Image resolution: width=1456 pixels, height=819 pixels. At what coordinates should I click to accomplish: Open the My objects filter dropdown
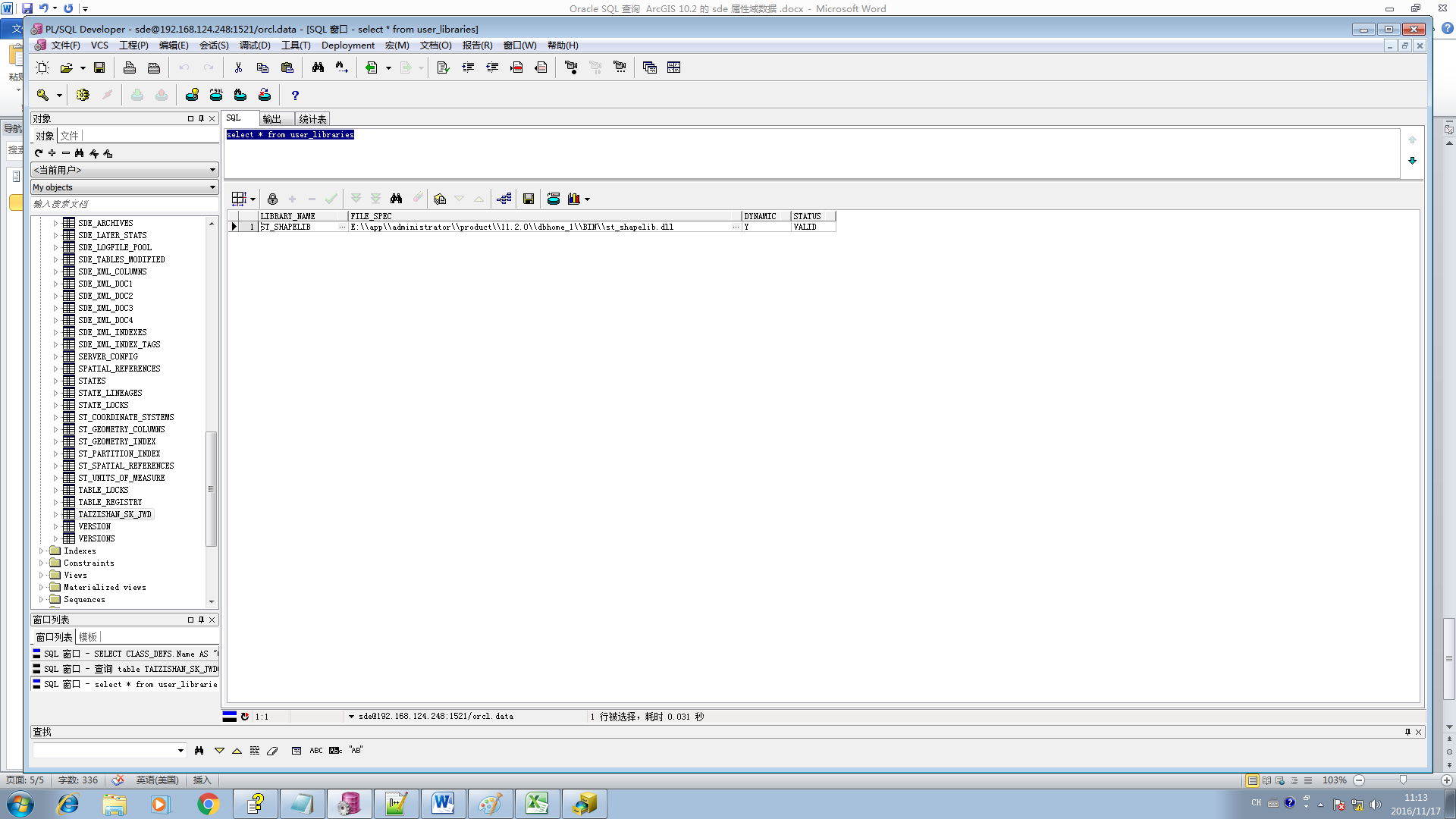(x=212, y=187)
